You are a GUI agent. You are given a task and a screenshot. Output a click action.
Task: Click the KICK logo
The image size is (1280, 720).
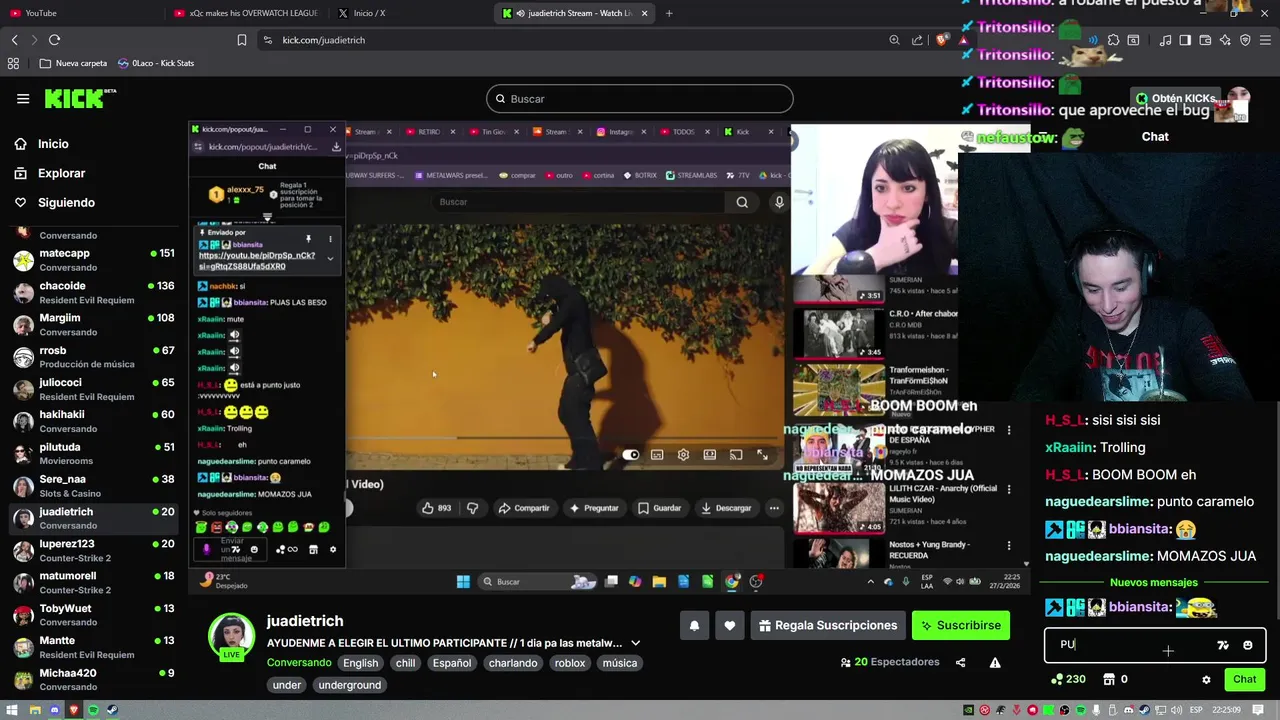coord(80,98)
